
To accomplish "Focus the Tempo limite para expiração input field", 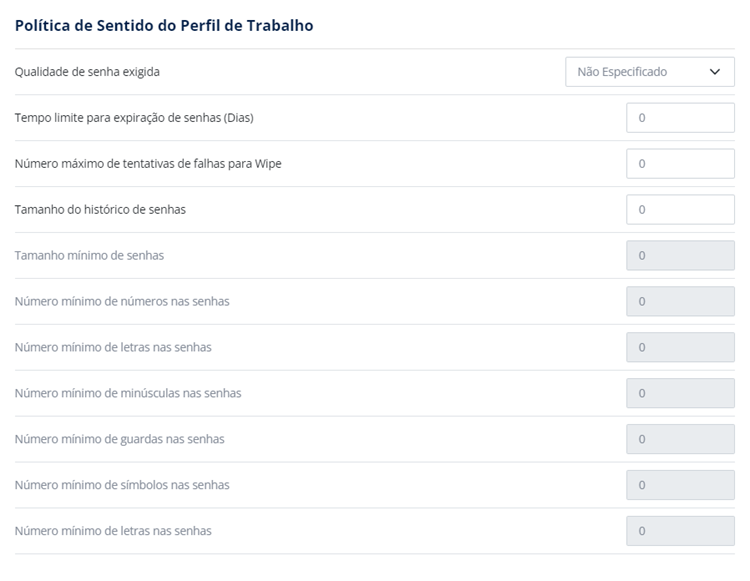I will (x=680, y=118).
